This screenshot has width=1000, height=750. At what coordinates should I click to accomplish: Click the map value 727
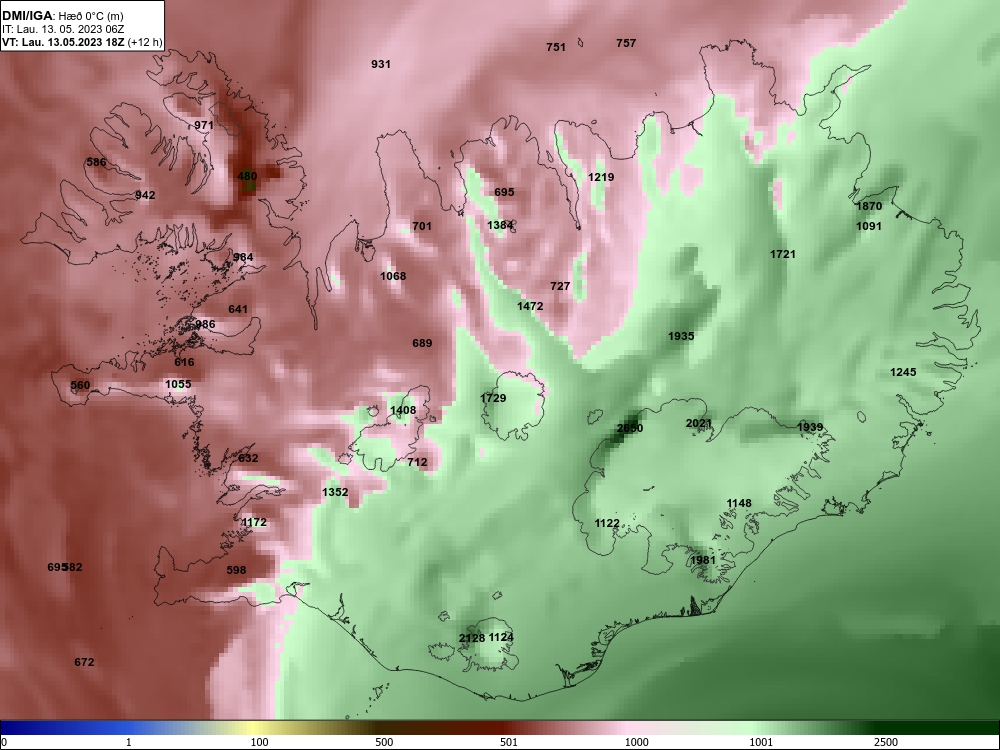pyautogui.click(x=560, y=286)
